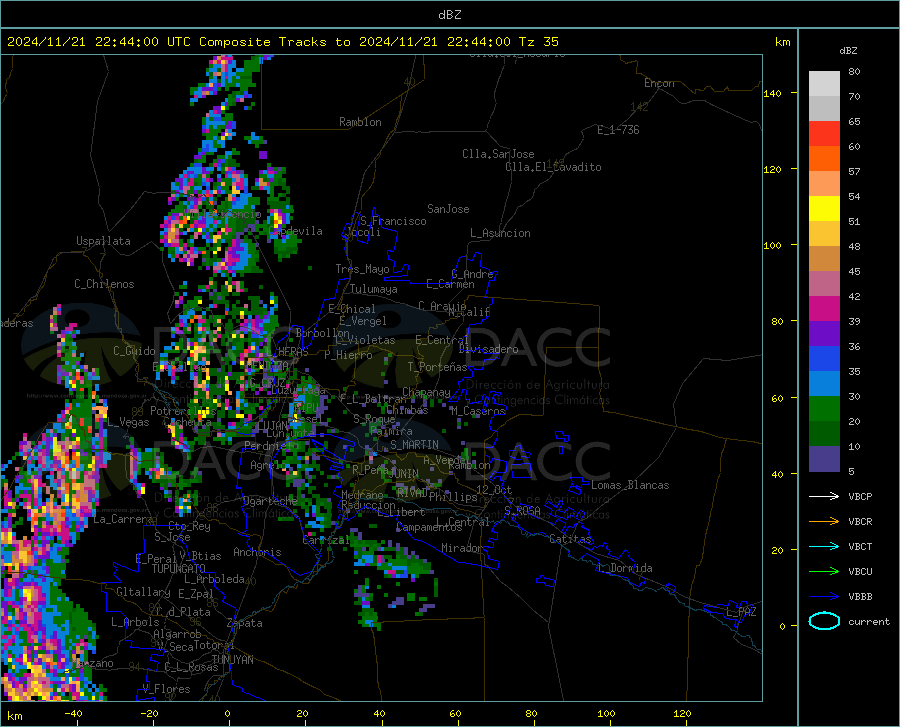Click the 'L_Asuncion' map label
Screen dimensions: 900x727
pyautogui.click(x=500, y=233)
